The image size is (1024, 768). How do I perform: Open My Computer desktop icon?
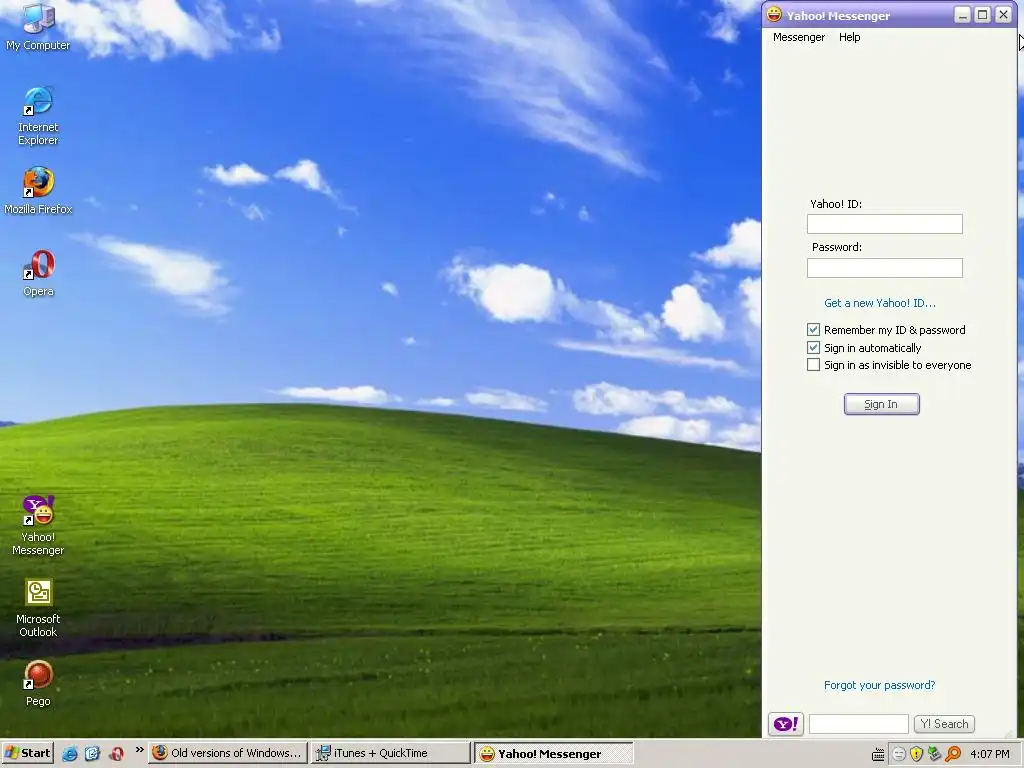38,26
